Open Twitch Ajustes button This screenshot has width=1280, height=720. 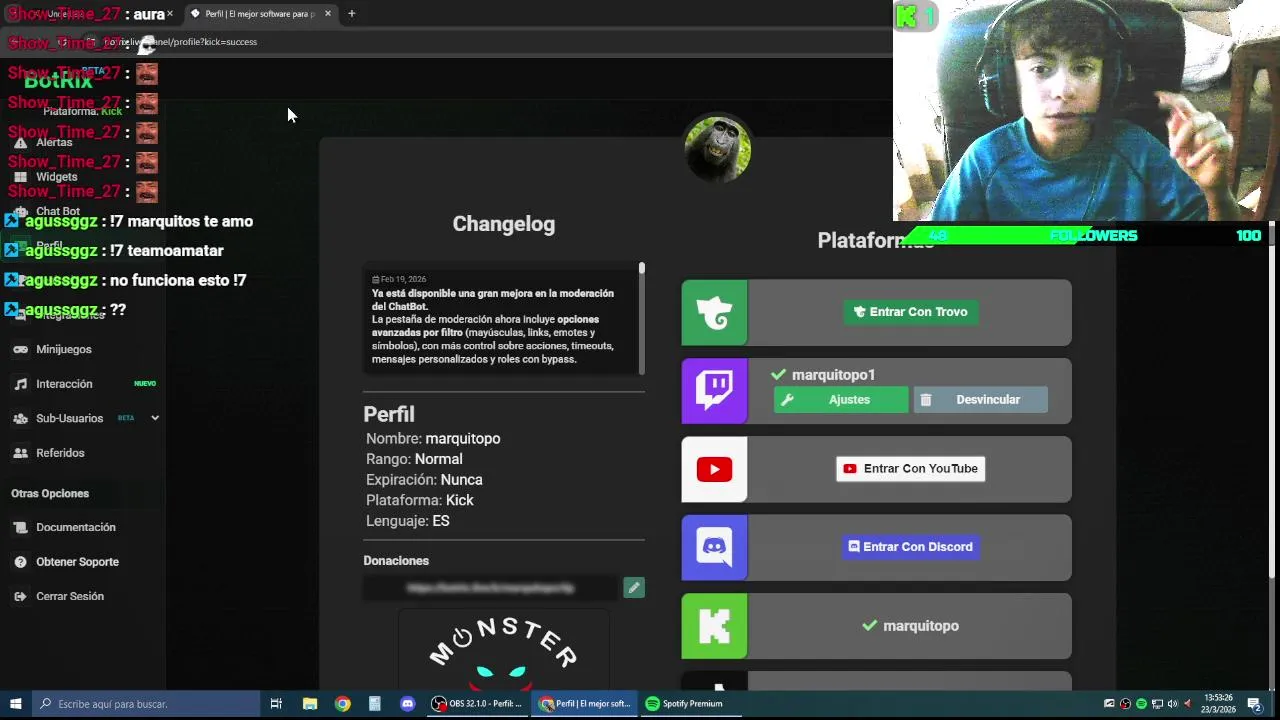[841, 400]
